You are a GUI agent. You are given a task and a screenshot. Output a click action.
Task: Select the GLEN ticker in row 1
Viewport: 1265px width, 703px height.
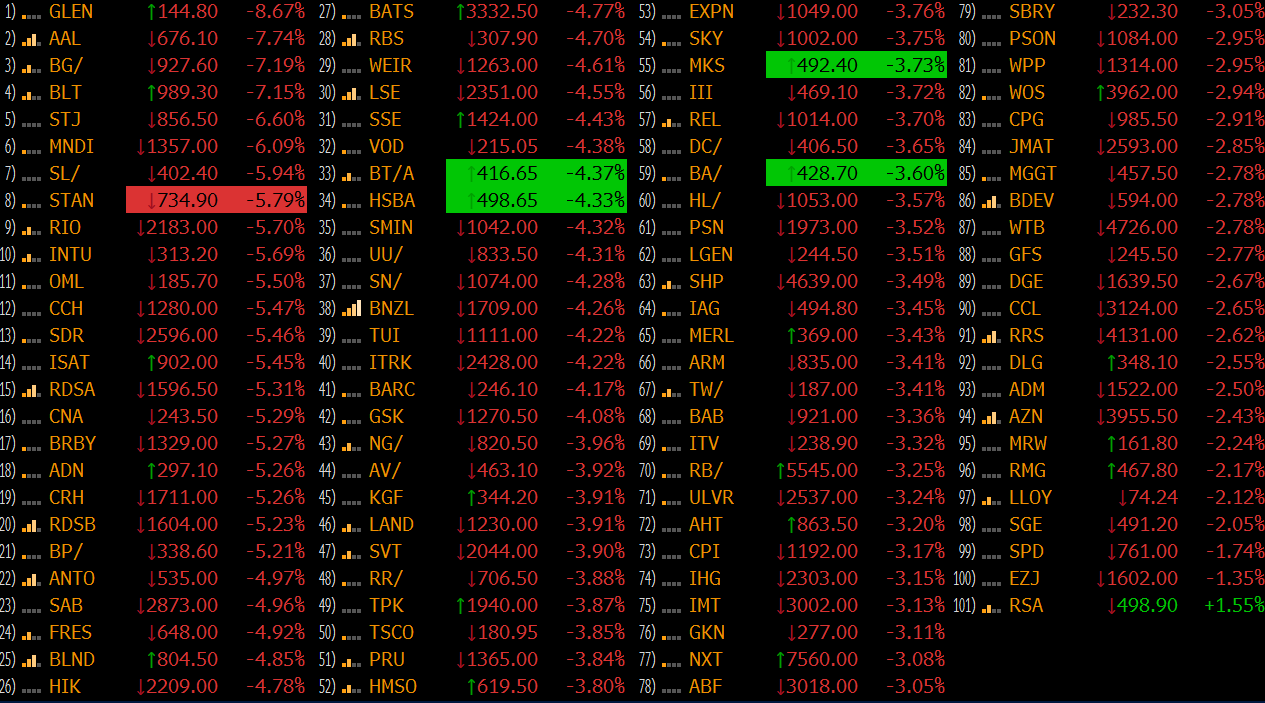[x=71, y=12]
